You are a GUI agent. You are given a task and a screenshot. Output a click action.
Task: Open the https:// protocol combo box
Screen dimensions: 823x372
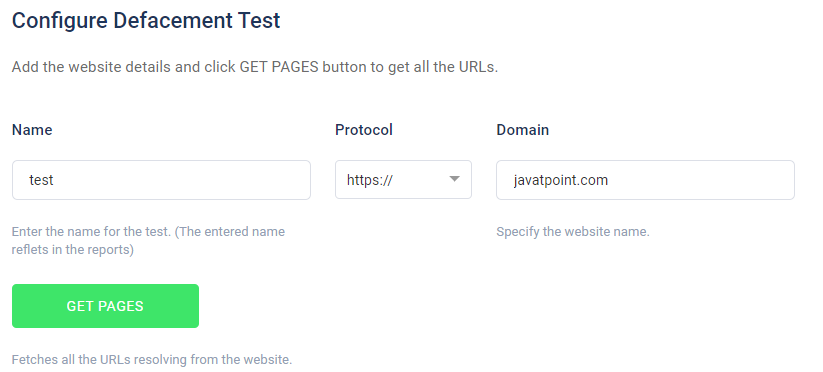[x=403, y=180]
